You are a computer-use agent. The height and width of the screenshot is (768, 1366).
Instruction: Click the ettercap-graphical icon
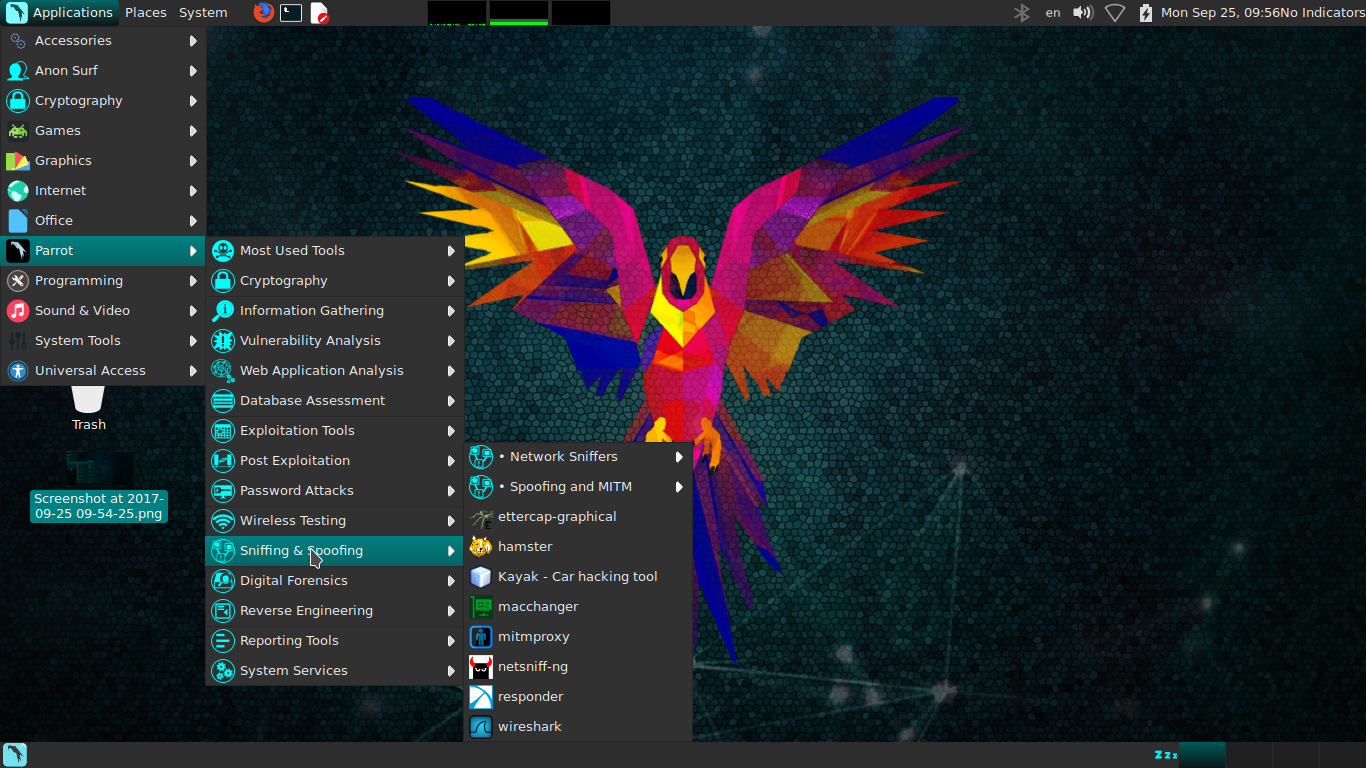pyautogui.click(x=481, y=517)
